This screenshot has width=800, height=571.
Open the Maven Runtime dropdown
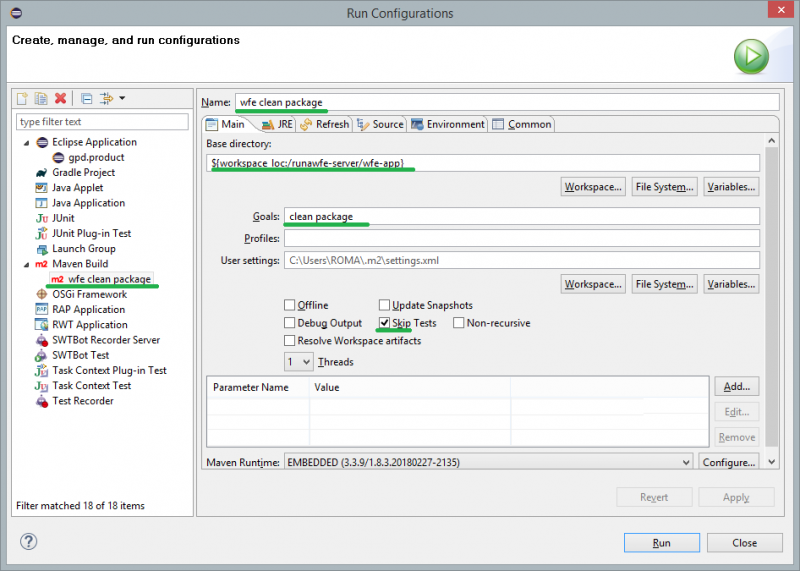pyautogui.click(x=488, y=462)
